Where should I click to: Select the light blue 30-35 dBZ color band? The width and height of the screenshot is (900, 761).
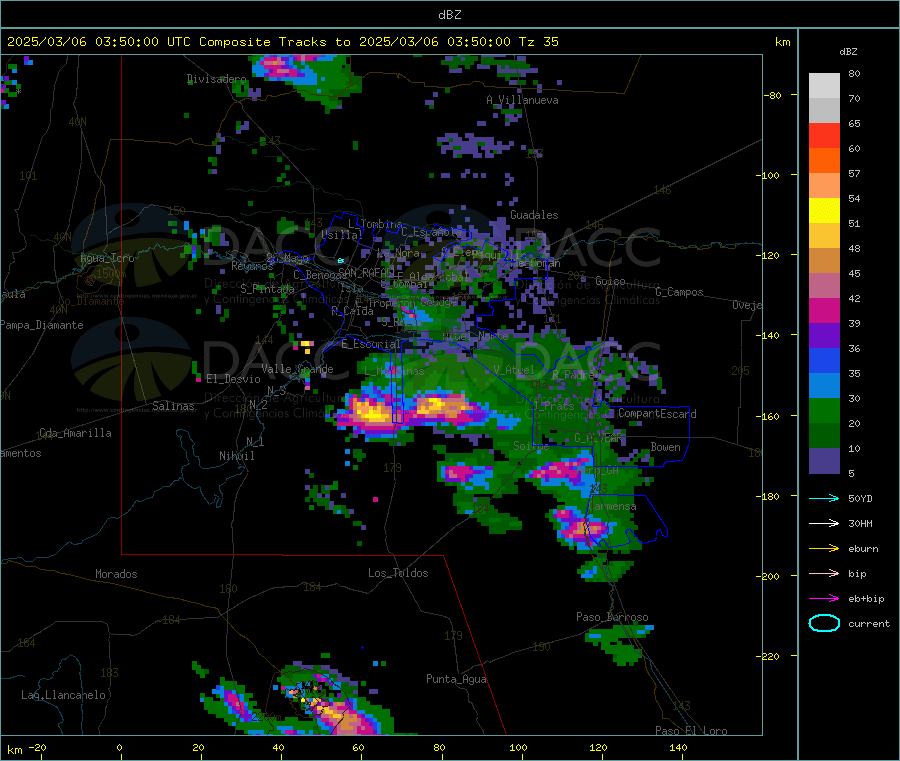[x=824, y=386]
